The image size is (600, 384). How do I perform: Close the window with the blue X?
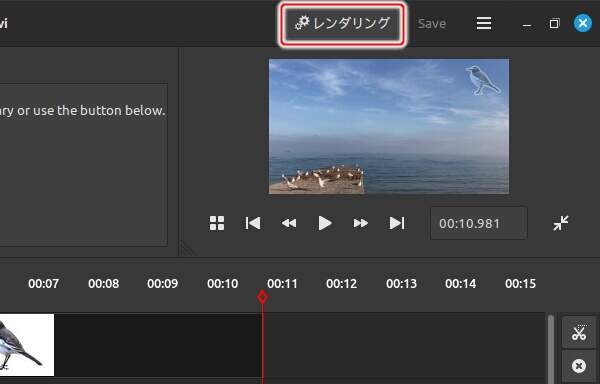coord(583,24)
